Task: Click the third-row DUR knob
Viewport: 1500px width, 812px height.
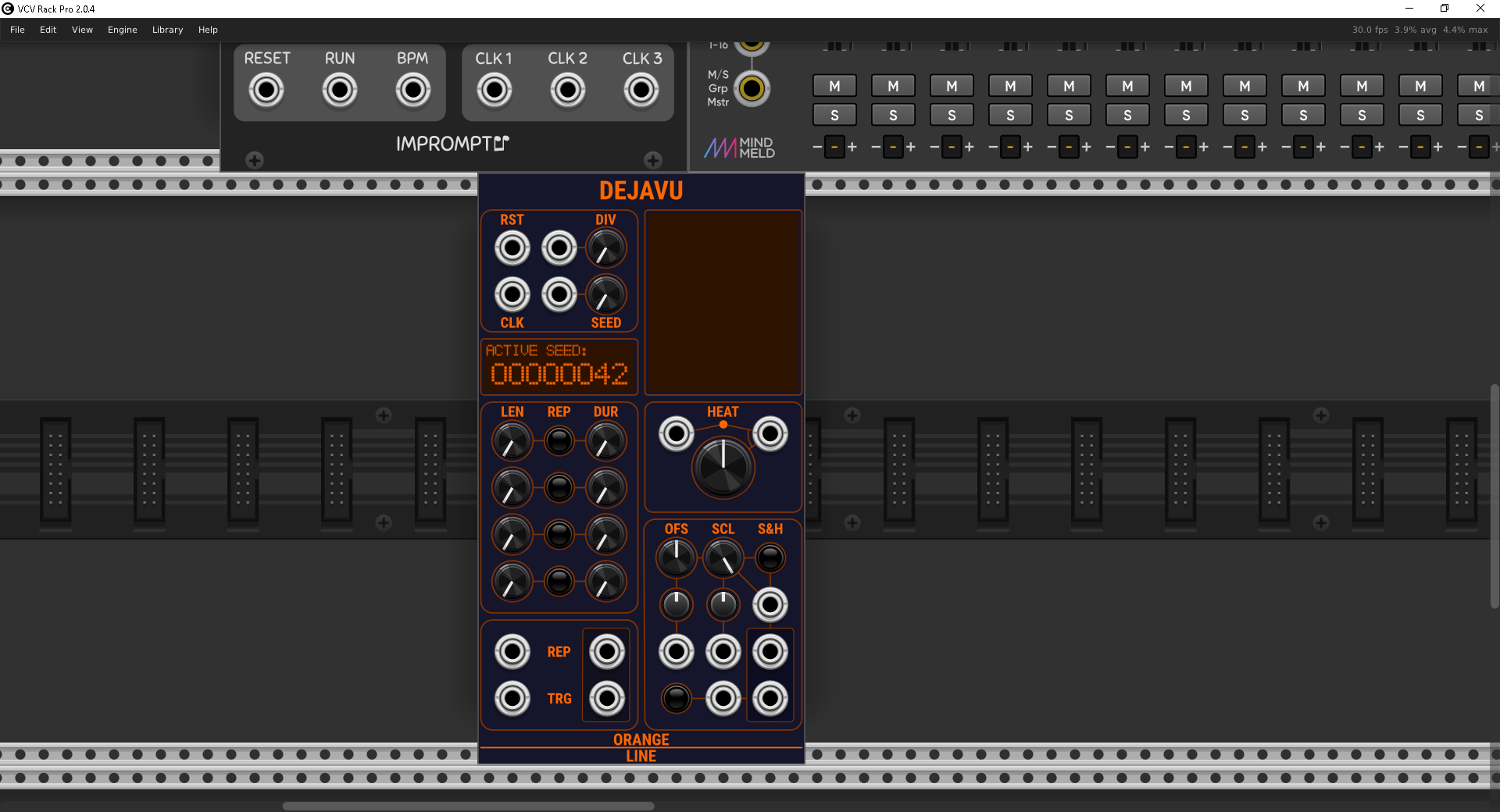Action: click(606, 535)
